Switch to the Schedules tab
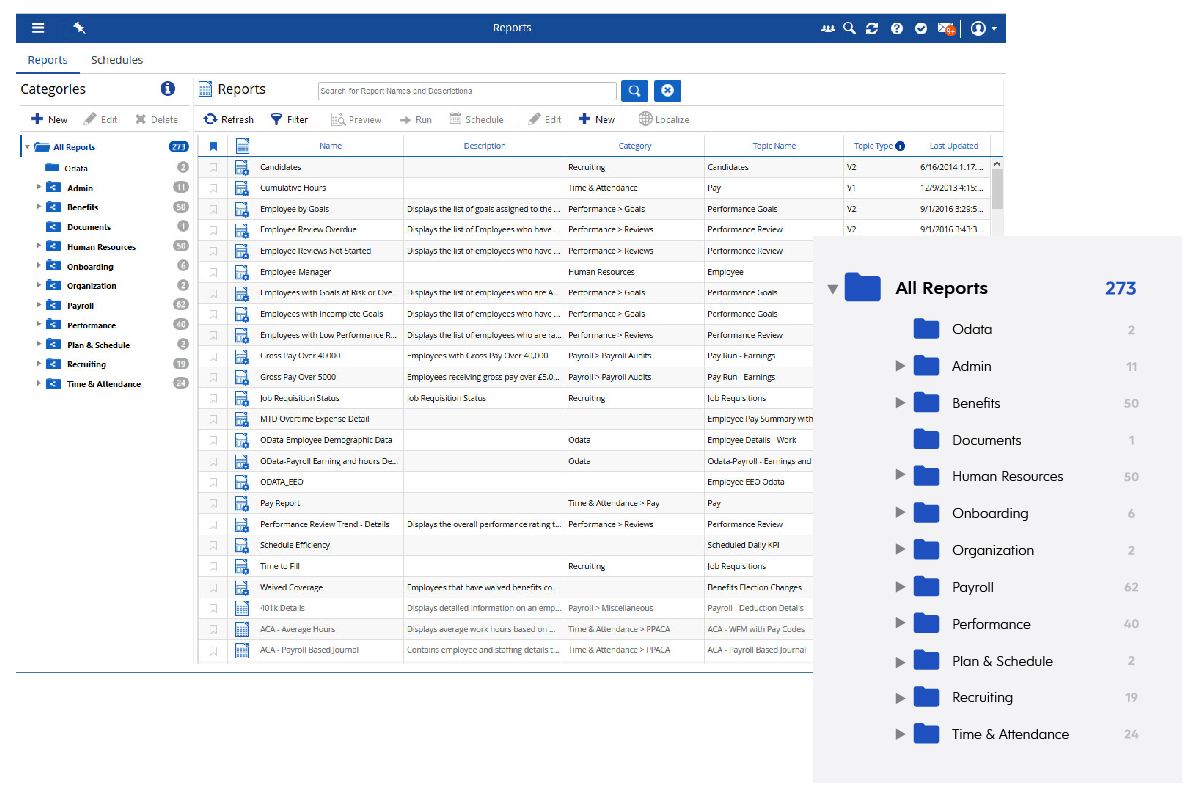 tap(117, 60)
